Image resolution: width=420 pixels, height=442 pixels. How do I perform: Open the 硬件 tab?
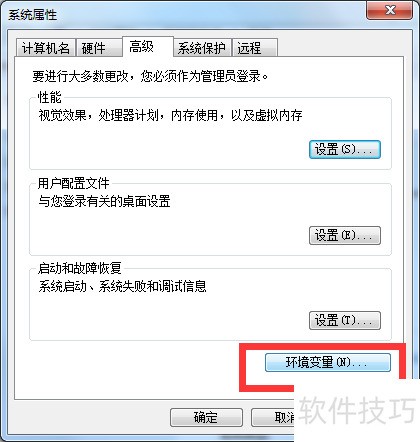98,48
